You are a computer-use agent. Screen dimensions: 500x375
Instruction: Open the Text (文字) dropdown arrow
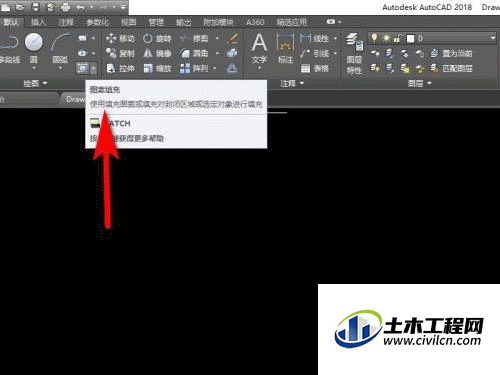(x=259, y=68)
